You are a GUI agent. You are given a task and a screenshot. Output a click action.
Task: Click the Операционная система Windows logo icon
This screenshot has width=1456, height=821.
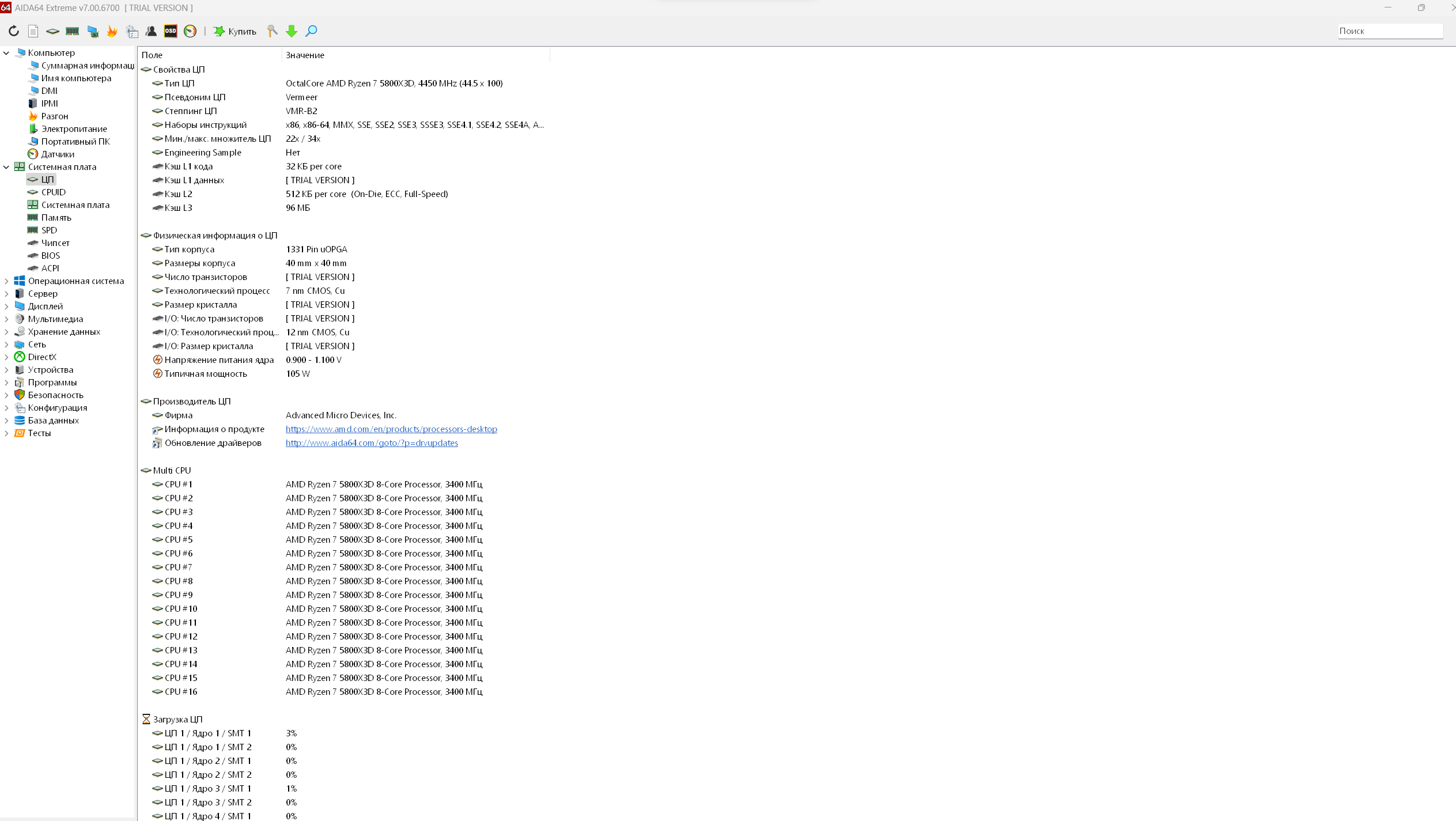click(x=20, y=281)
